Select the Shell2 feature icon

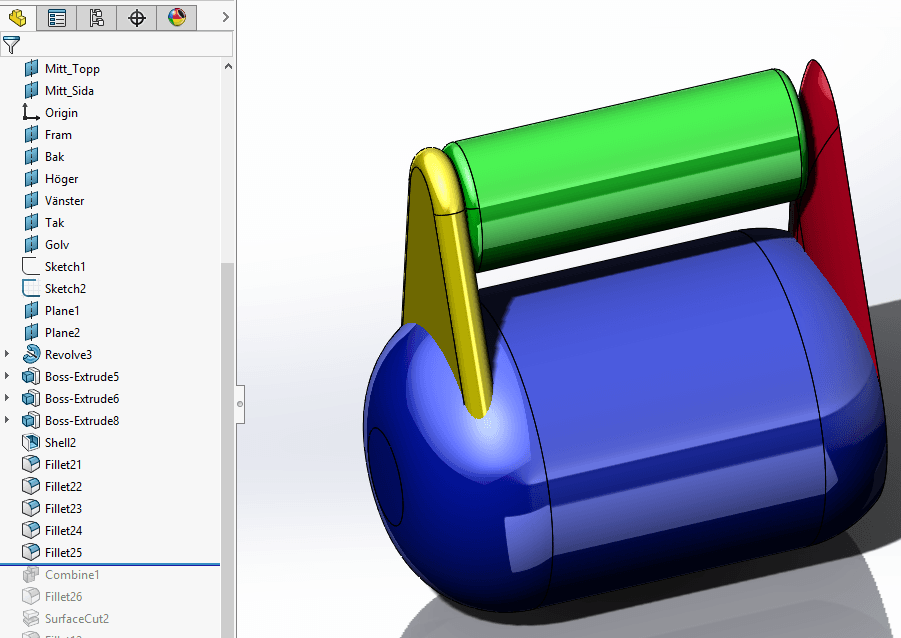click(31, 442)
